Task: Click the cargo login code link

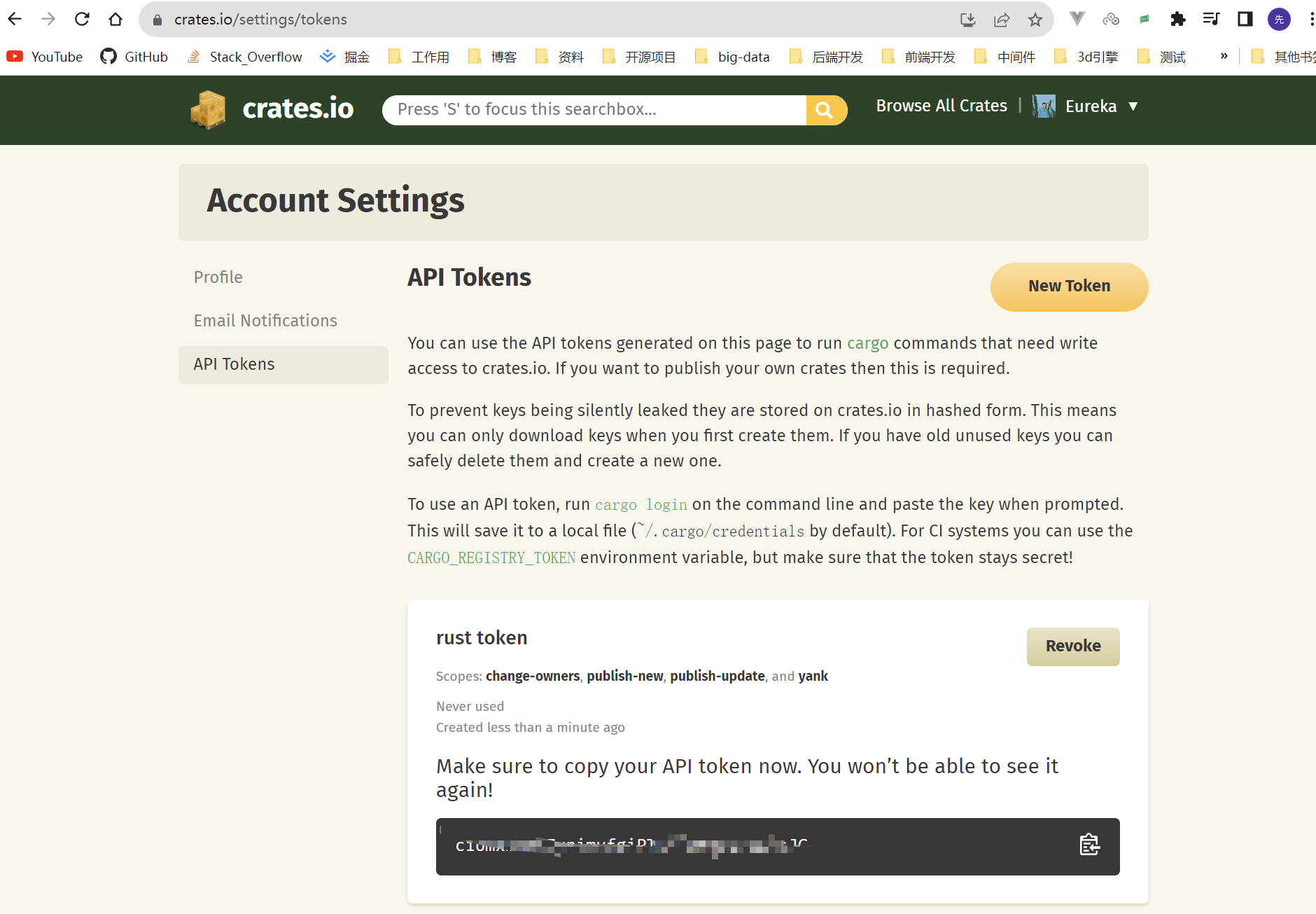Action: (x=641, y=504)
